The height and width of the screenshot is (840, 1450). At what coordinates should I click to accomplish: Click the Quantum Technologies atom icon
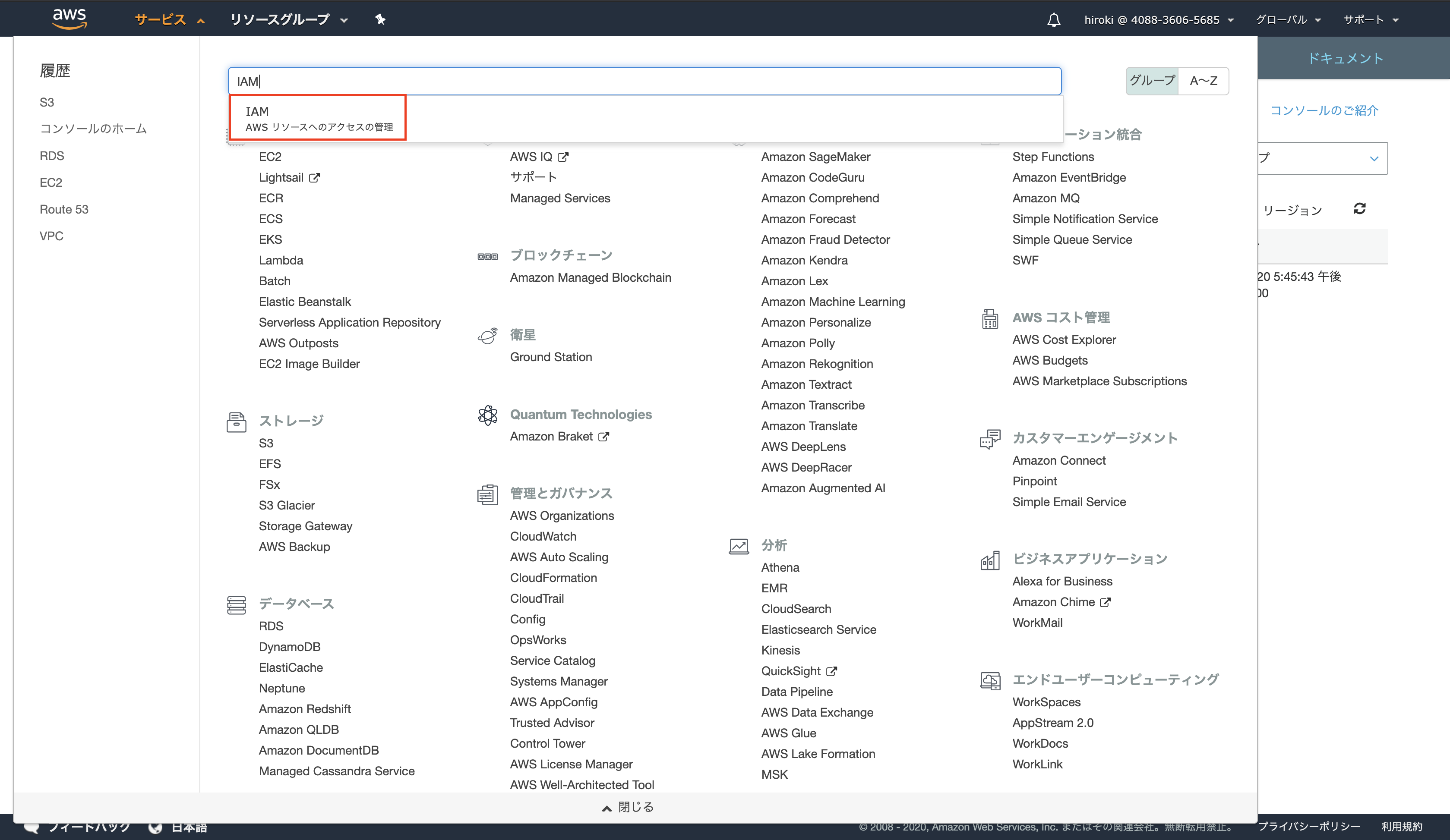[487, 415]
